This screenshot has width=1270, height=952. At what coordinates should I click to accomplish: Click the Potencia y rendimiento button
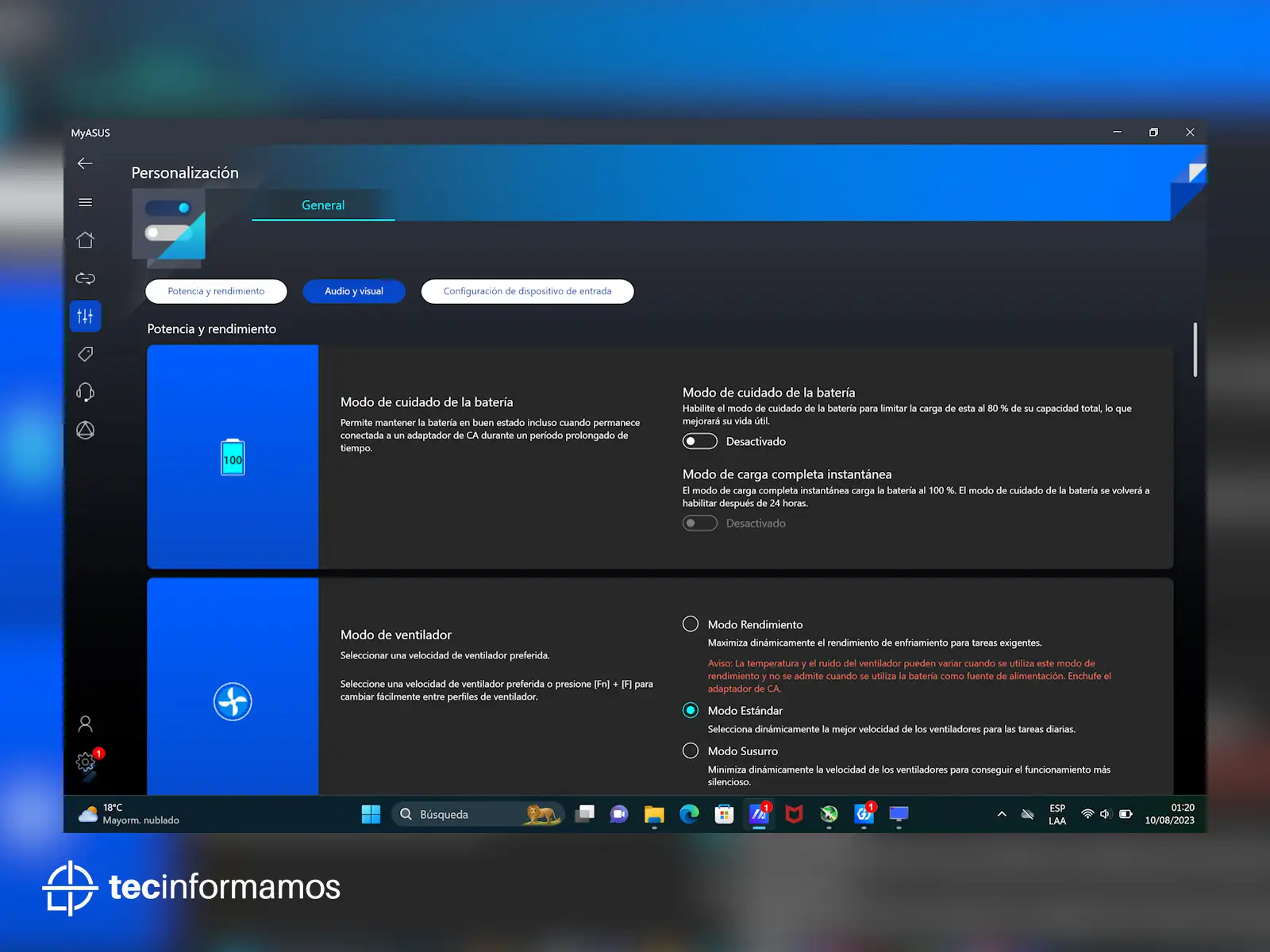[x=216, y=291]
